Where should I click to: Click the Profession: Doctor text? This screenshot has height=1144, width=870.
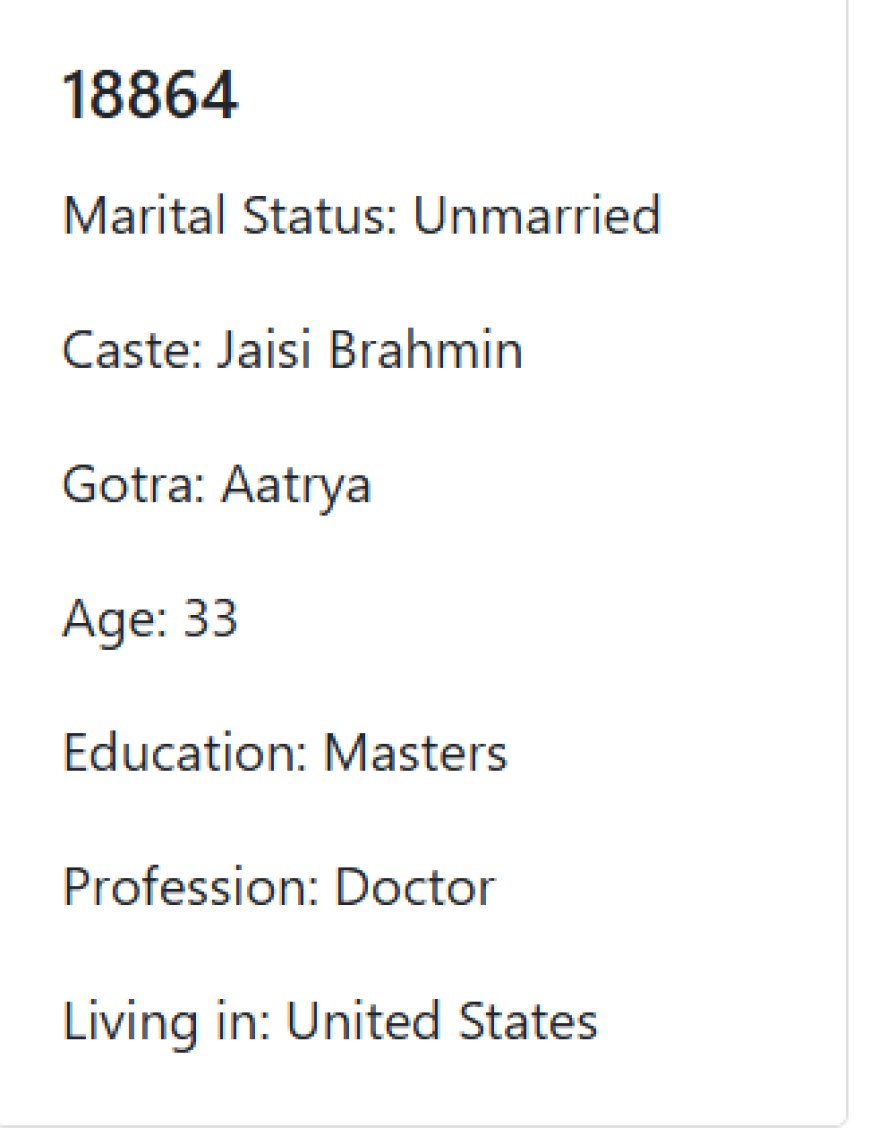coord(279,886)
